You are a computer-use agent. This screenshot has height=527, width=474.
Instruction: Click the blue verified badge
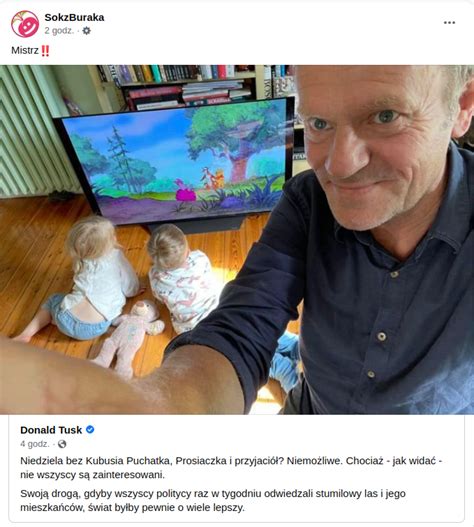[90, 430]
